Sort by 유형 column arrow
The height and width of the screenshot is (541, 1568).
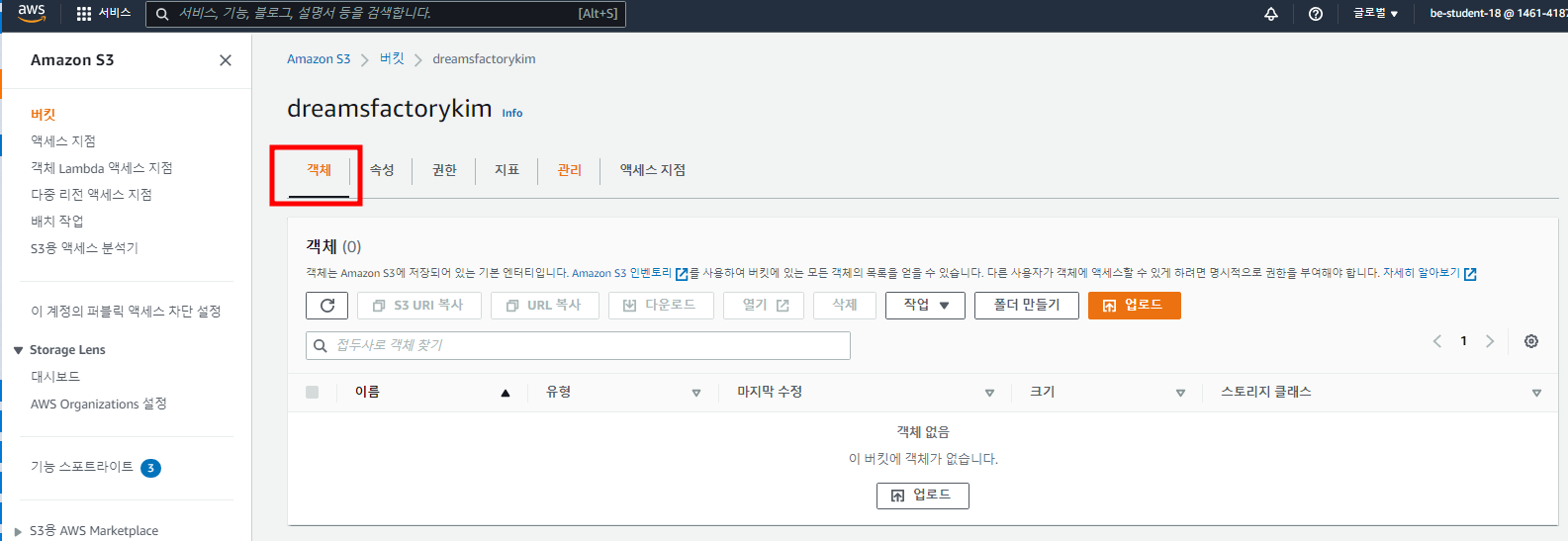[696, 394]
